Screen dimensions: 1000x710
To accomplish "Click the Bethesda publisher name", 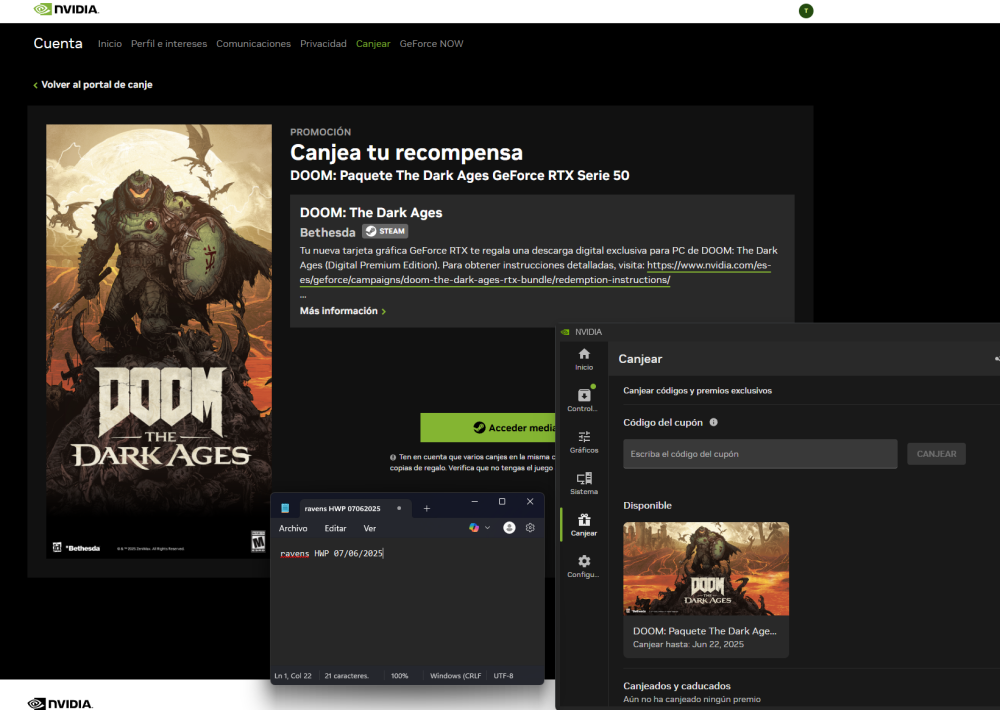I will [x=327, y=232].
